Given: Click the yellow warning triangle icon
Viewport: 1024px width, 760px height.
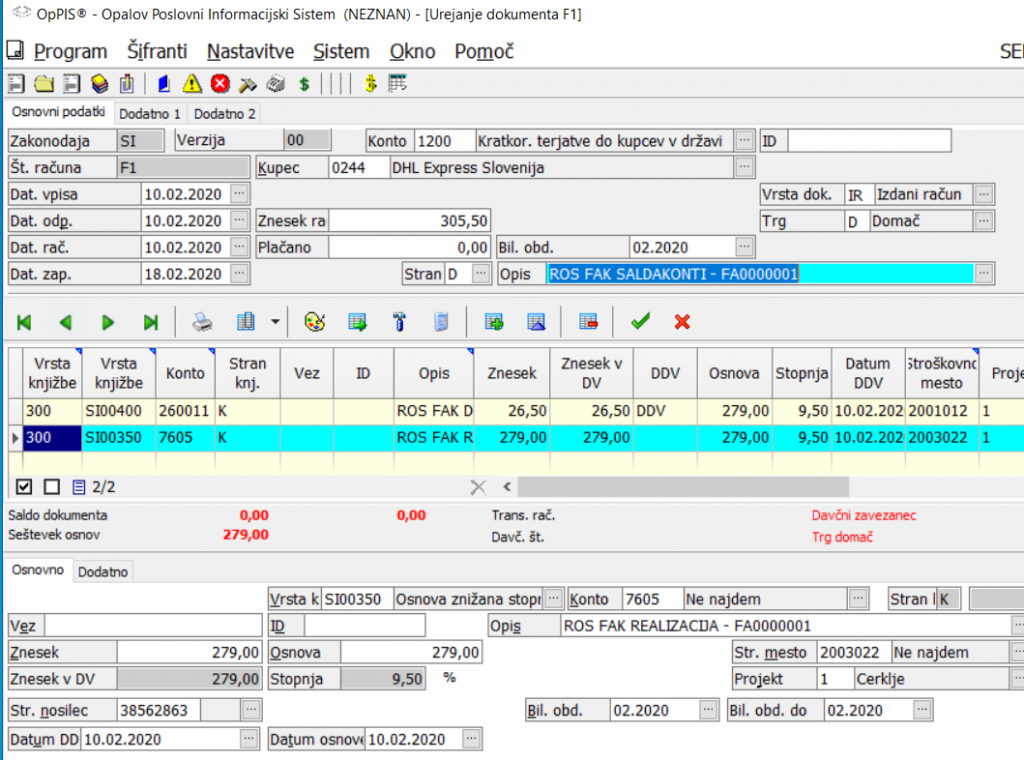Looking at the screenshot, I should (x=192, y=84).
